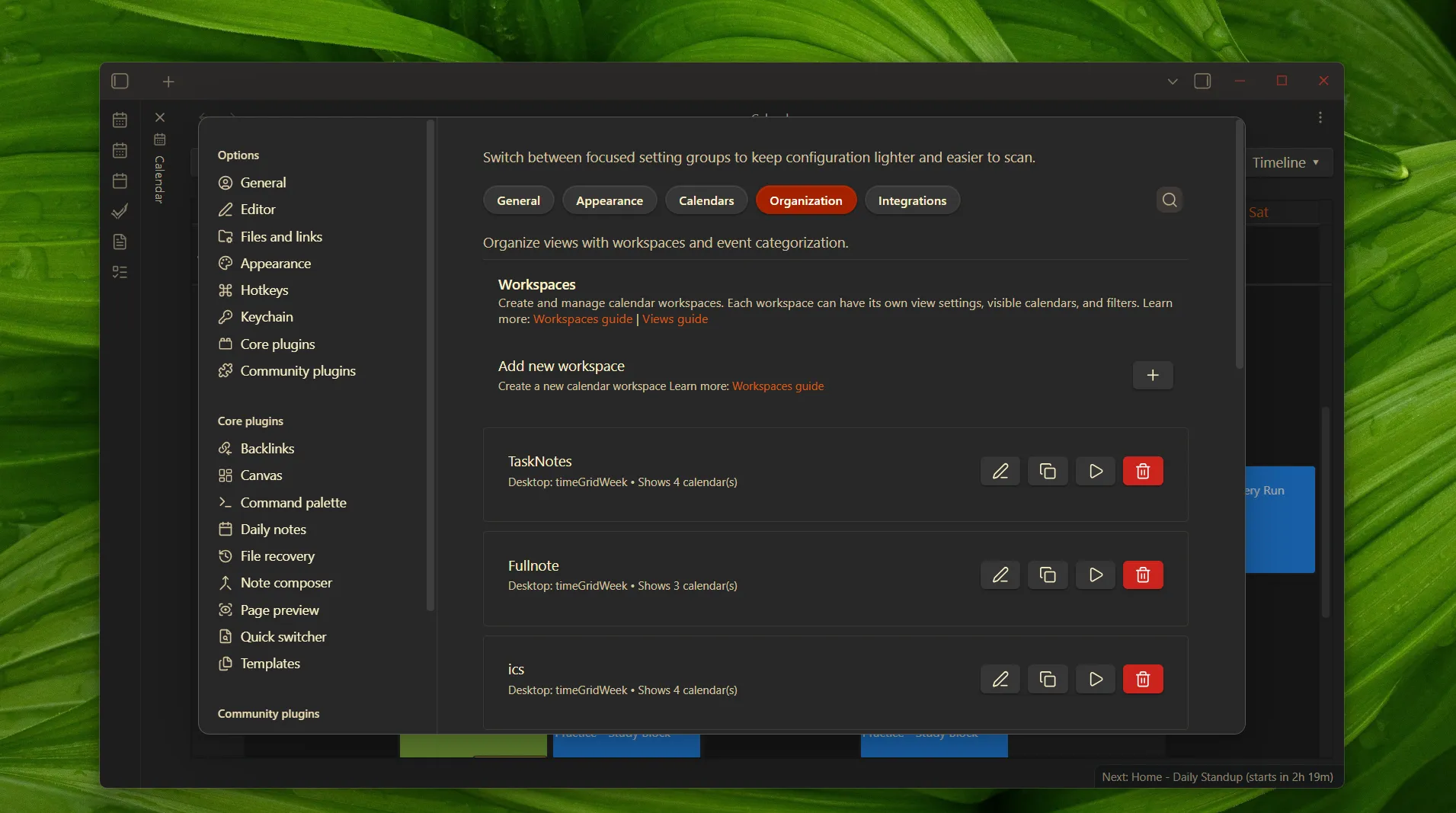1456x813 pixels.
Task: Open a new tab with plus icon
Action: (168, 82)
